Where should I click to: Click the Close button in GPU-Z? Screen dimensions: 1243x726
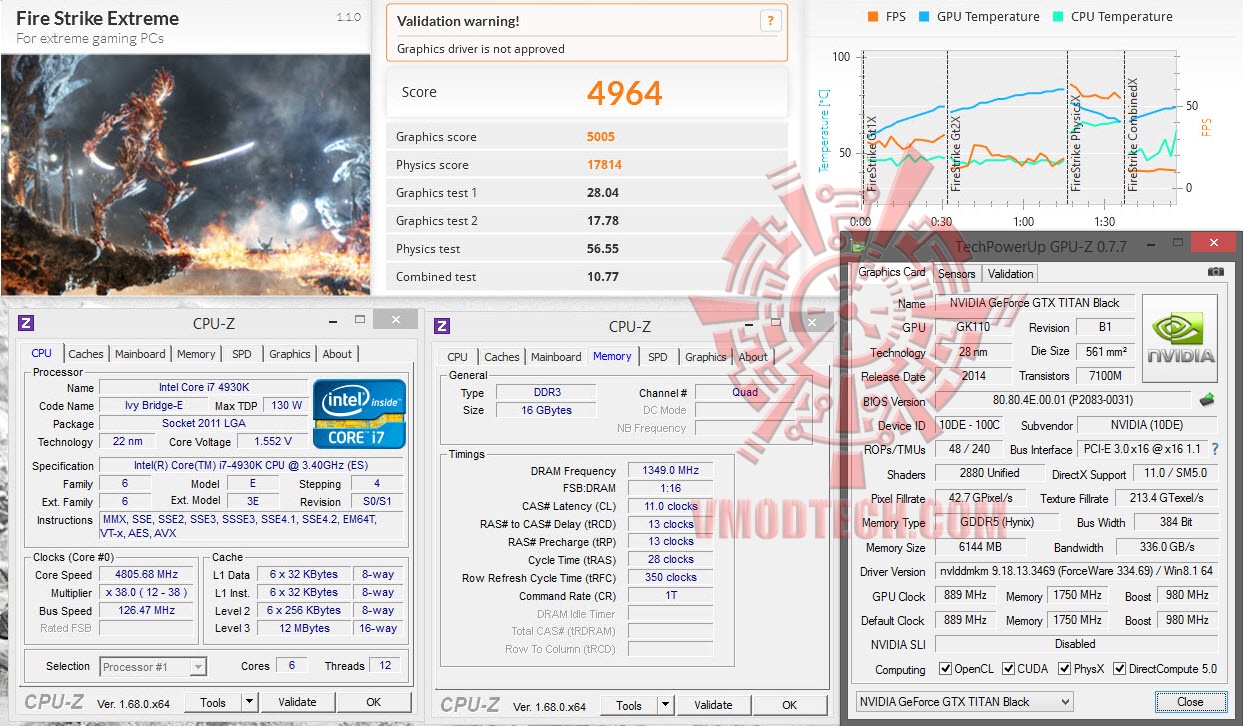(1190, 701)
